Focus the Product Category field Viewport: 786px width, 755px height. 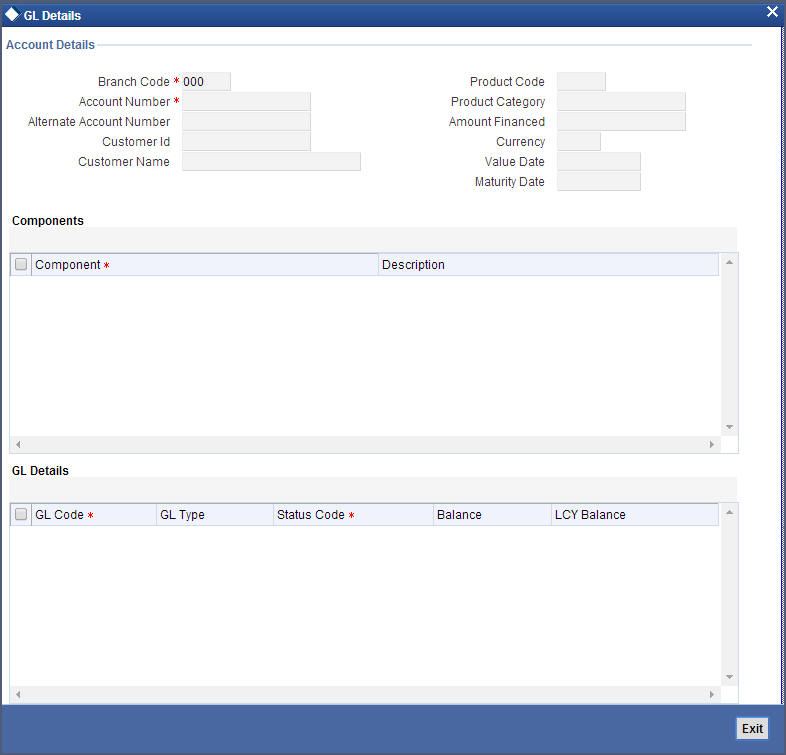pyautogui.click(x=621, y=102)
